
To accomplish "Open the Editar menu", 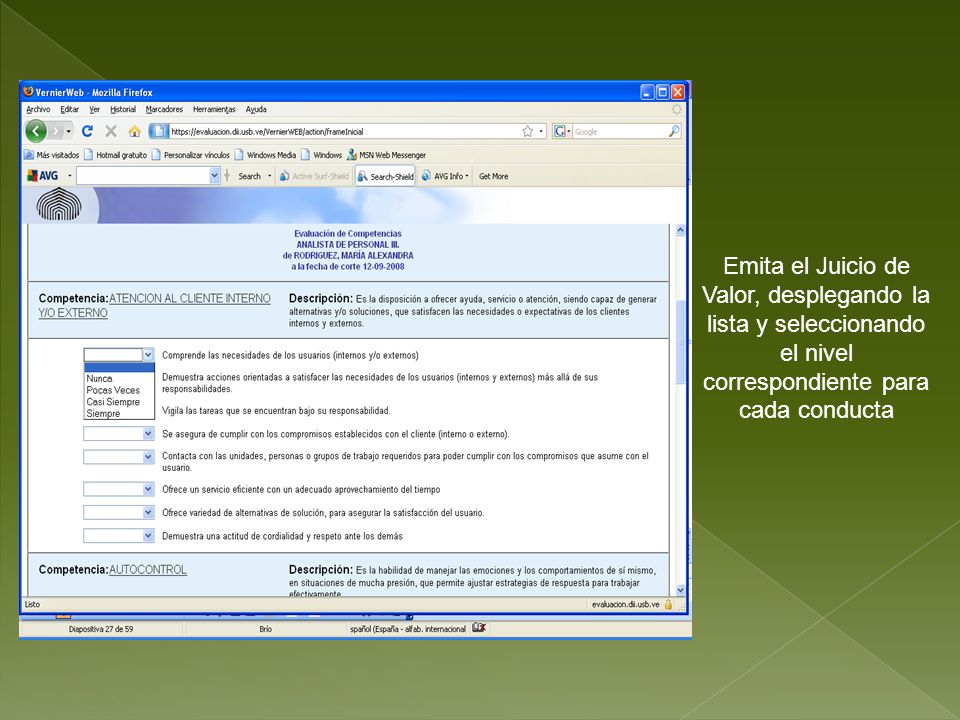I will point(69,109).
